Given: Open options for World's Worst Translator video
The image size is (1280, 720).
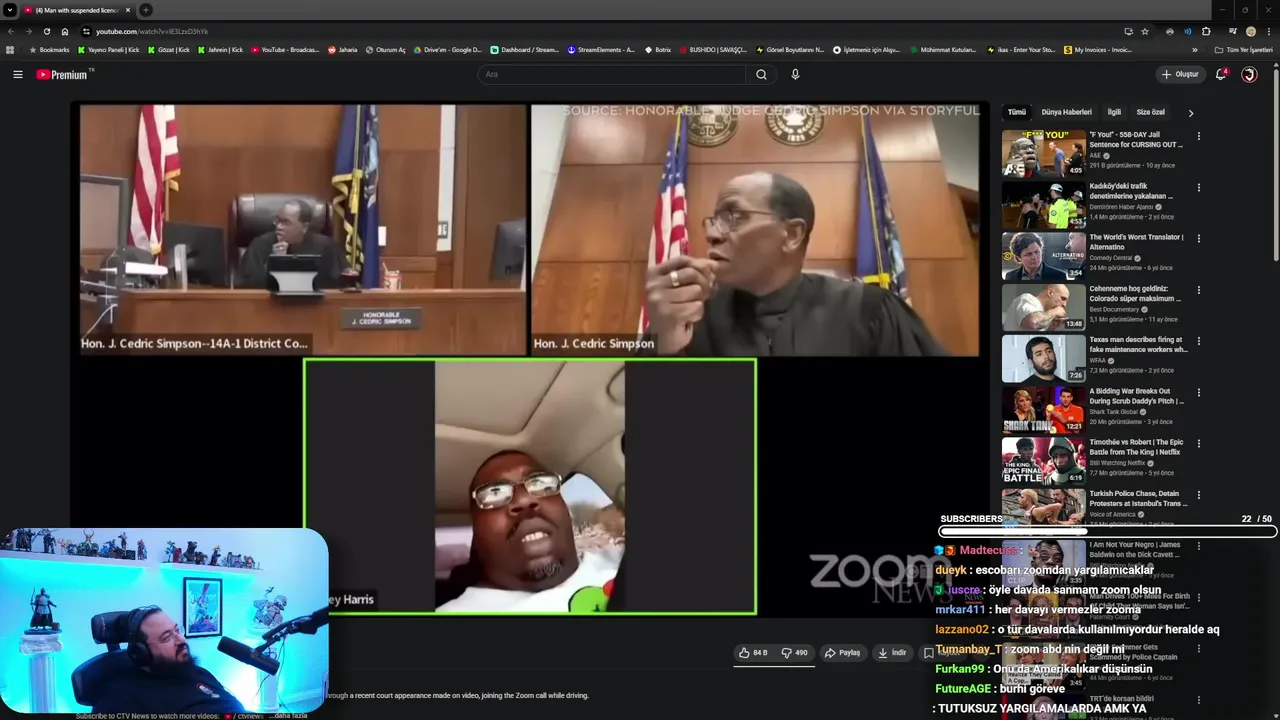Looking at the screenshot, I should 1198,239.
